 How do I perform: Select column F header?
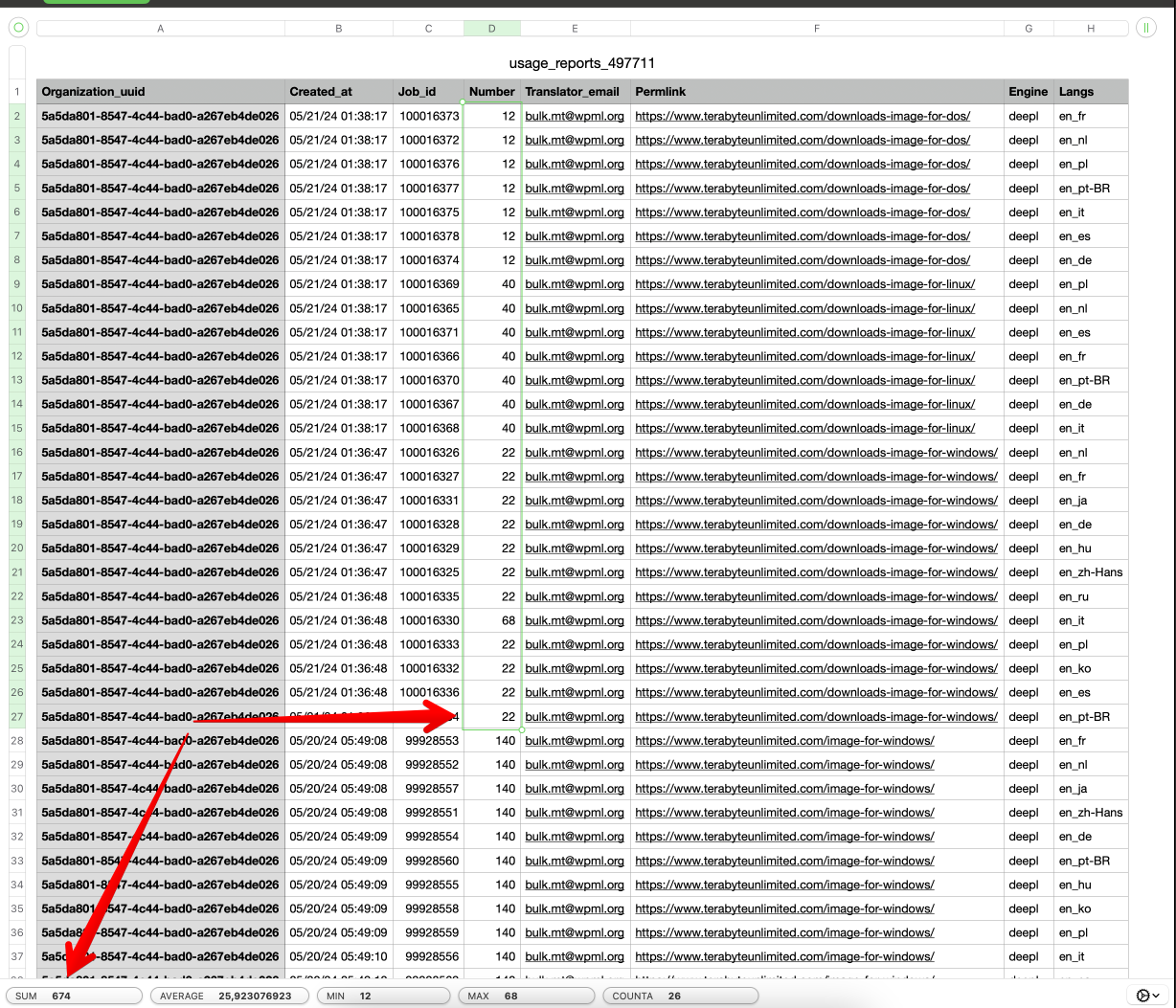click(817, 29)
